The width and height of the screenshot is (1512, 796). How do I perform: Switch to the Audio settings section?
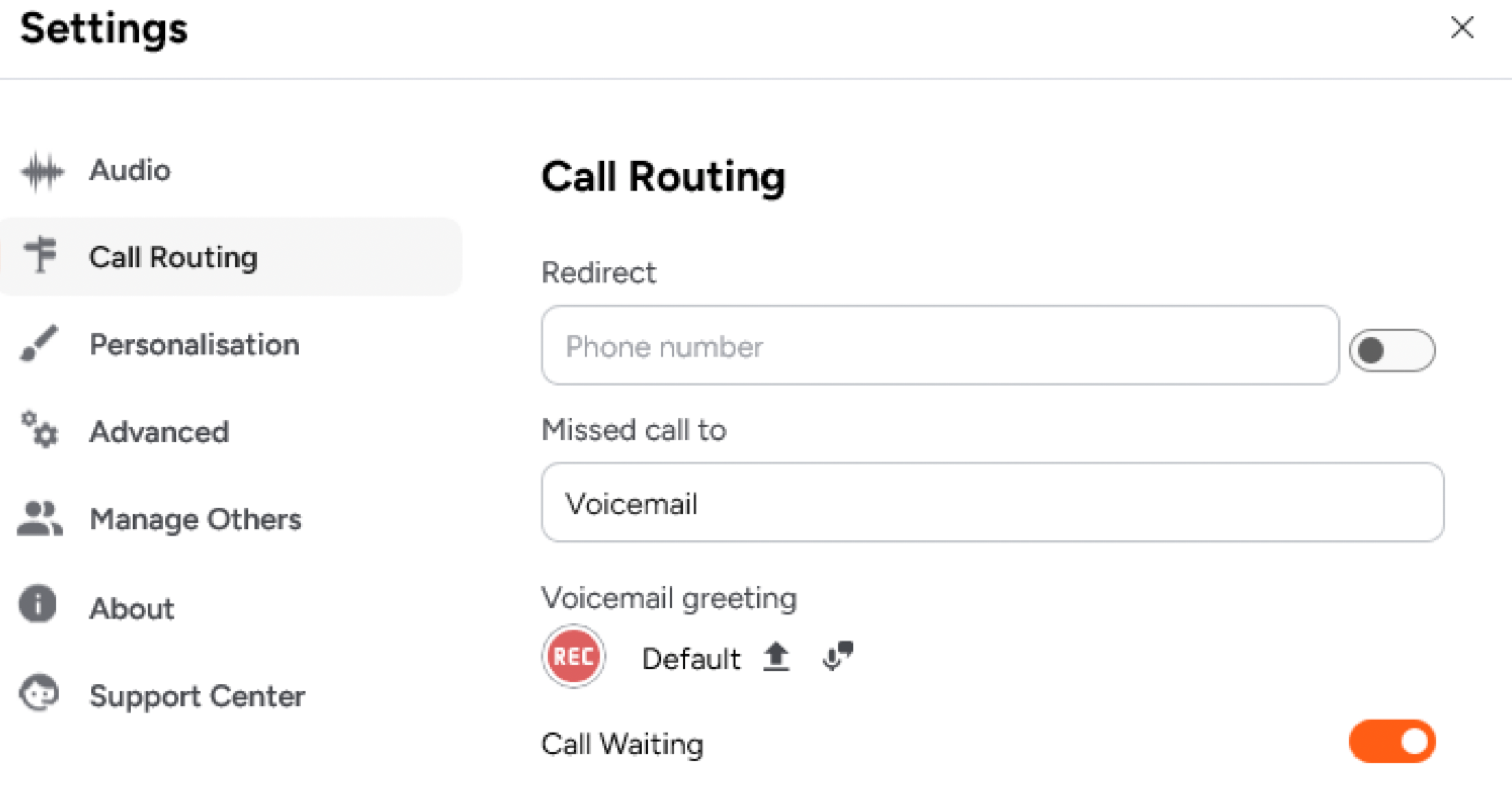(x=129, y=171)
